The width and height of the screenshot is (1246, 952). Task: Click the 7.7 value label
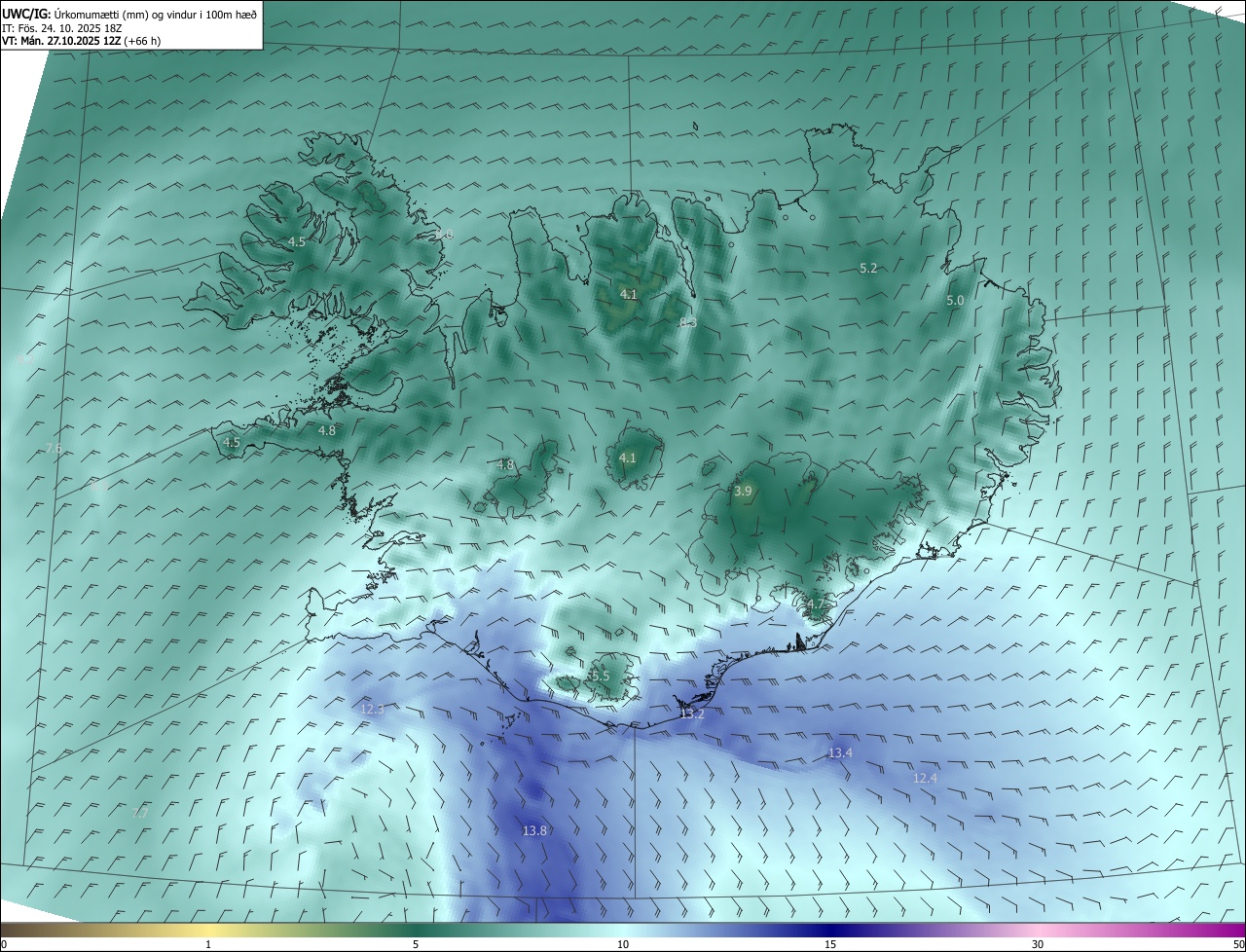click(x=139, y=812)
